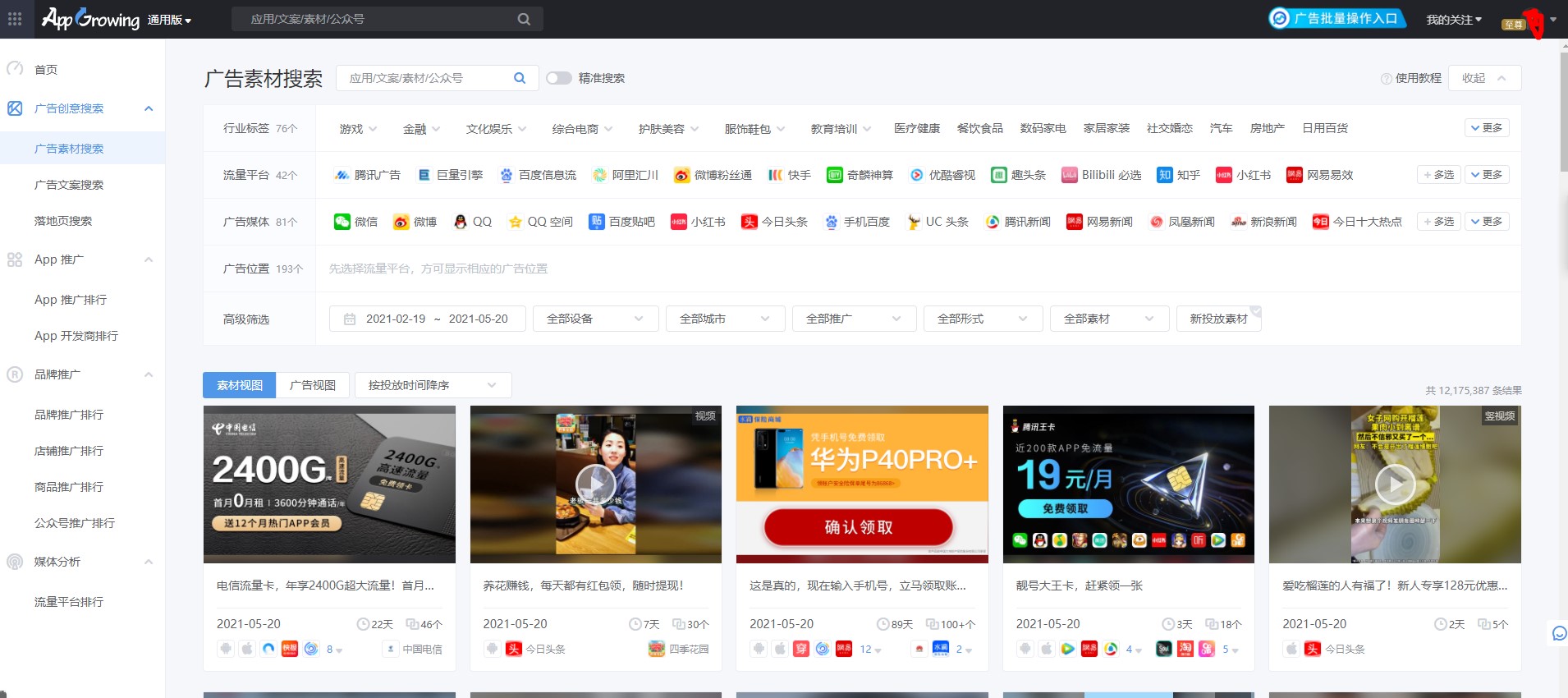
Task: Filter by 腾讯新闻 ad media
Action: [1018, 222]
